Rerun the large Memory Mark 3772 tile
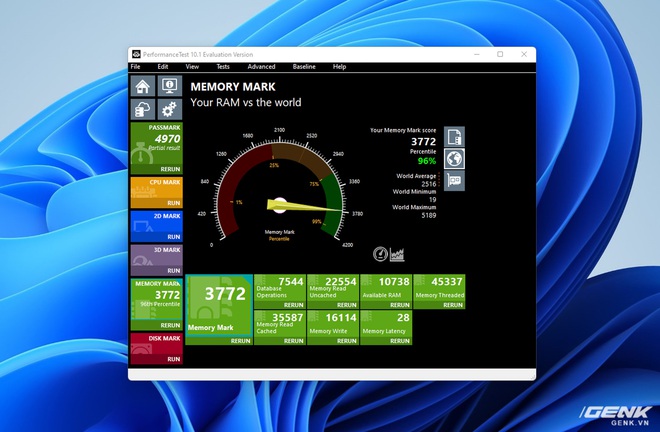 pos(240,341)
